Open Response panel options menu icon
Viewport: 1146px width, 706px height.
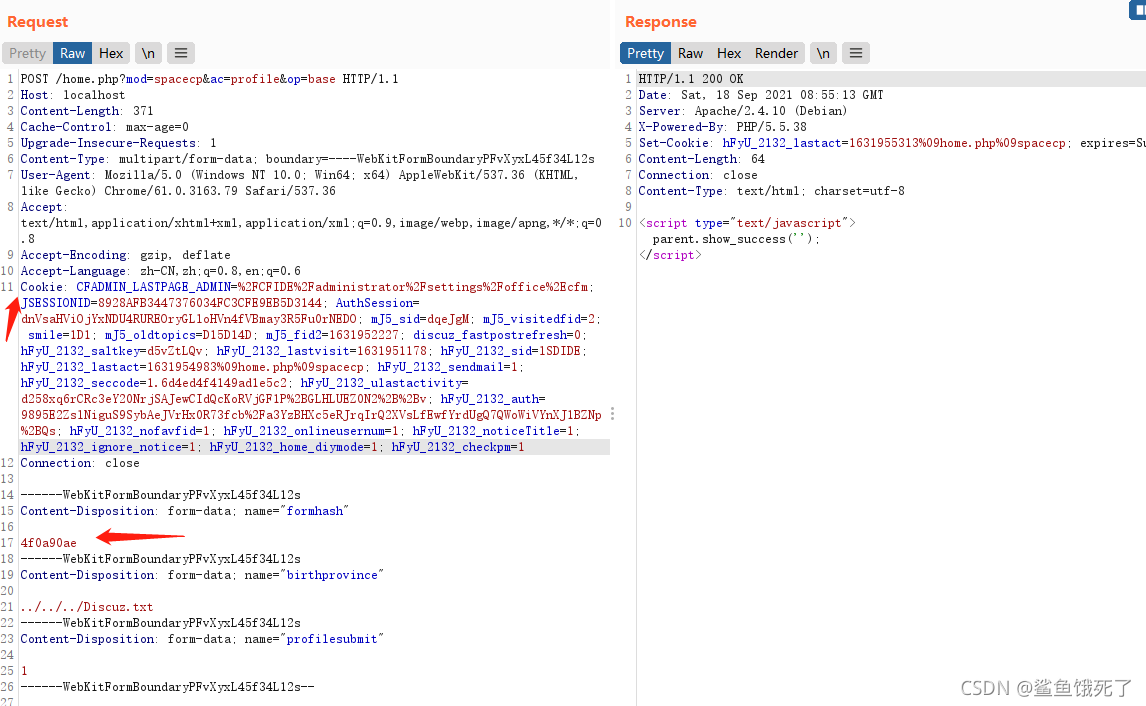856,53
